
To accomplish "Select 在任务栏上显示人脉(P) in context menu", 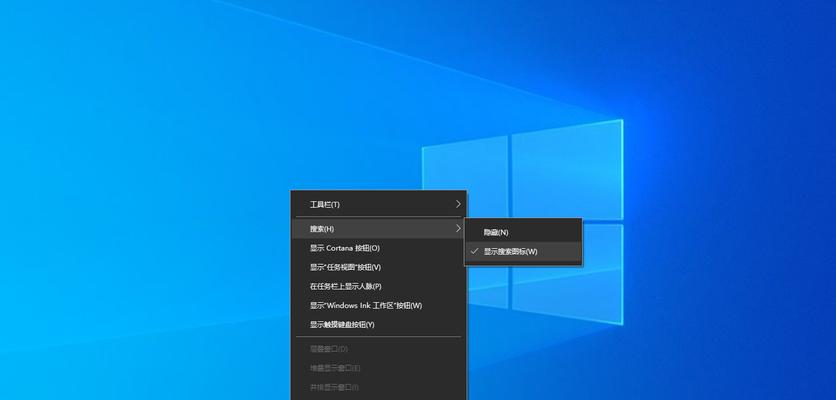I will 379,286.
